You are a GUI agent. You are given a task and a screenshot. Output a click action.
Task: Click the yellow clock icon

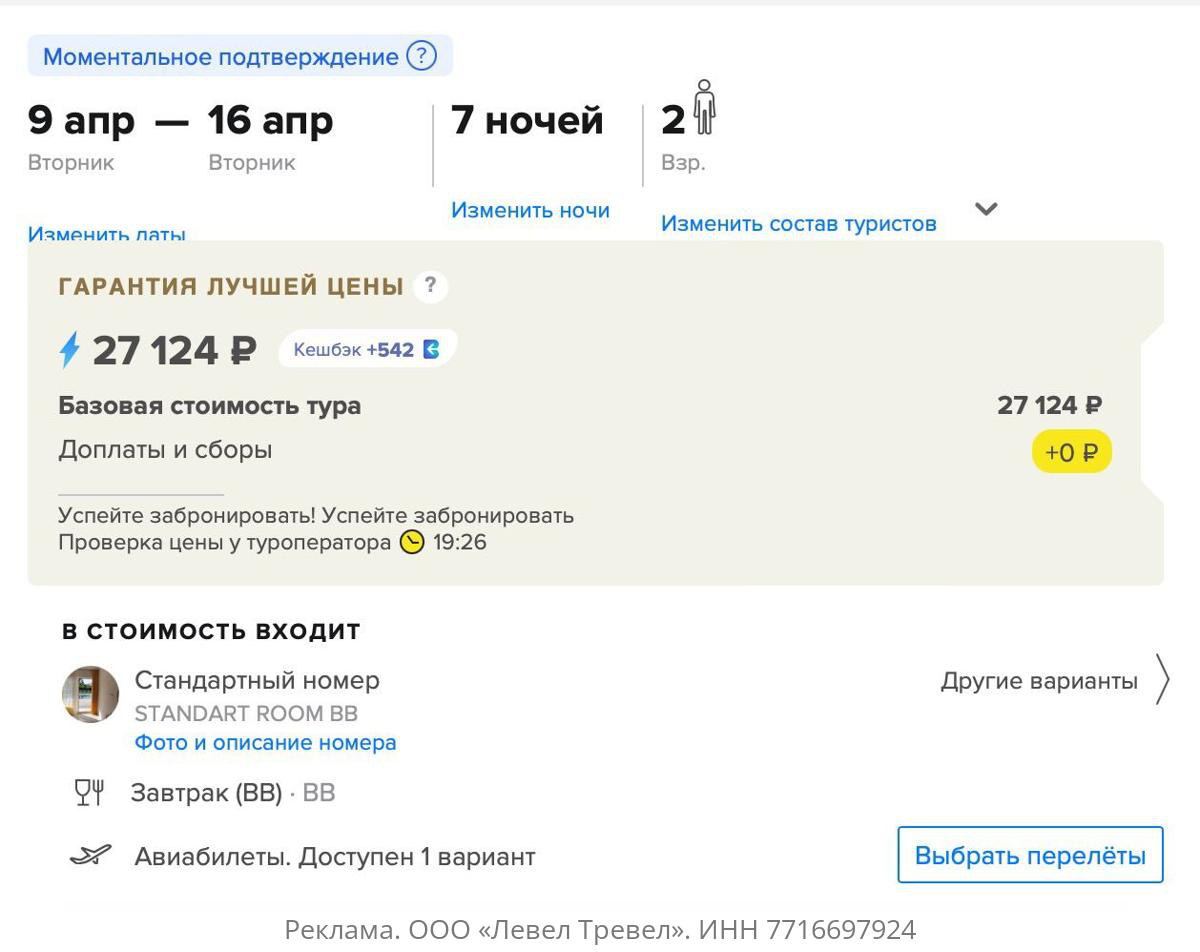tap(412, 543)
